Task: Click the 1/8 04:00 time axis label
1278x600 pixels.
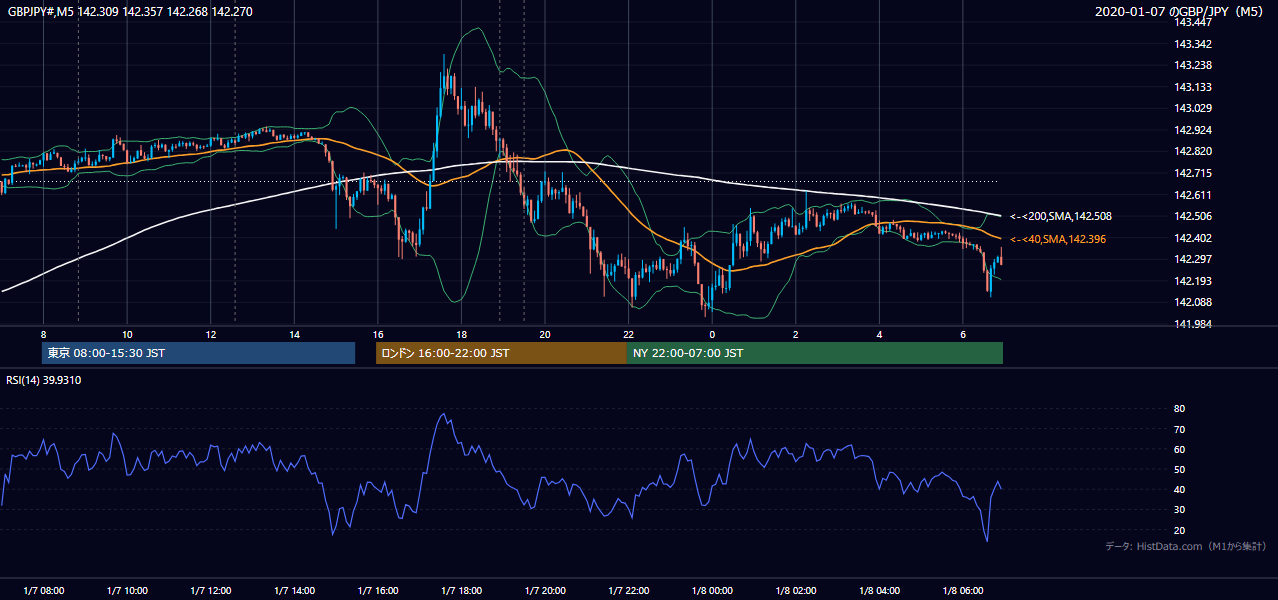Action: tap(880, 591)
